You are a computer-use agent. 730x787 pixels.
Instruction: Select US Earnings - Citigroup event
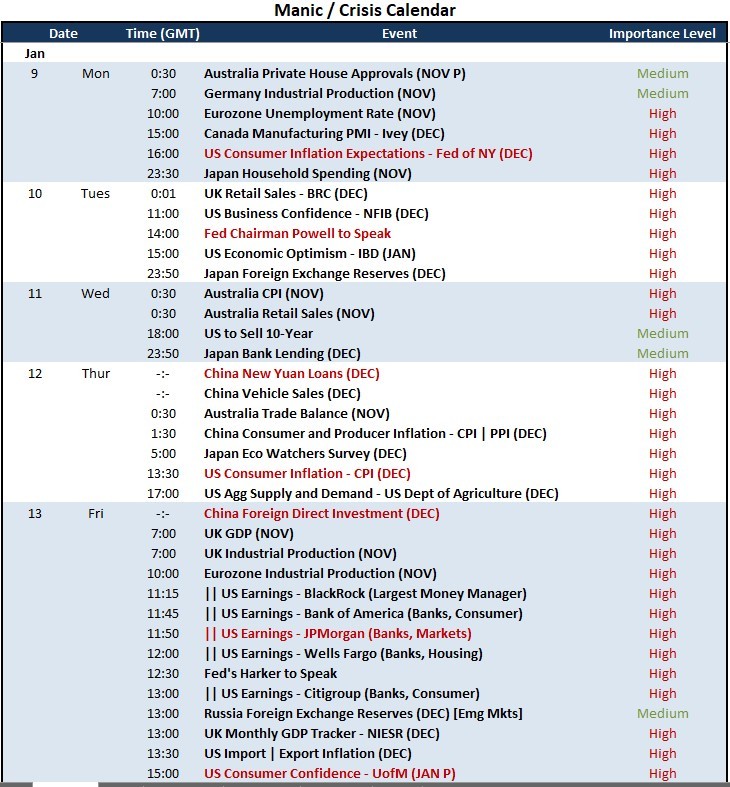tap(342, 694)
